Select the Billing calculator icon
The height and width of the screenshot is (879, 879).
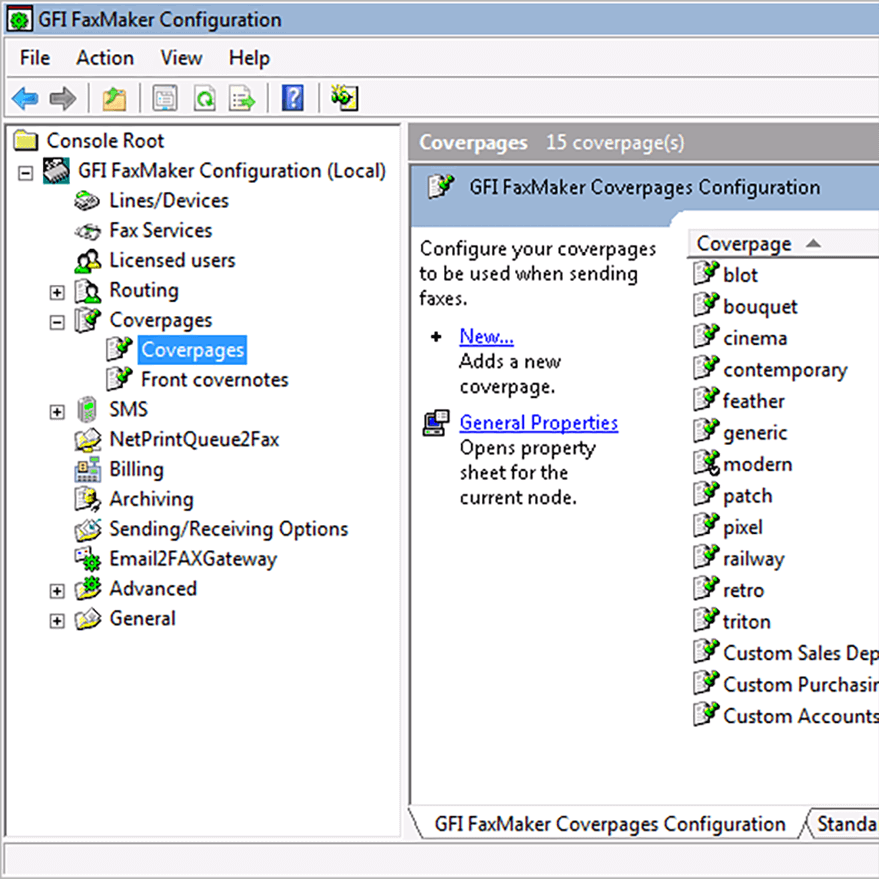tap(88, 470)
